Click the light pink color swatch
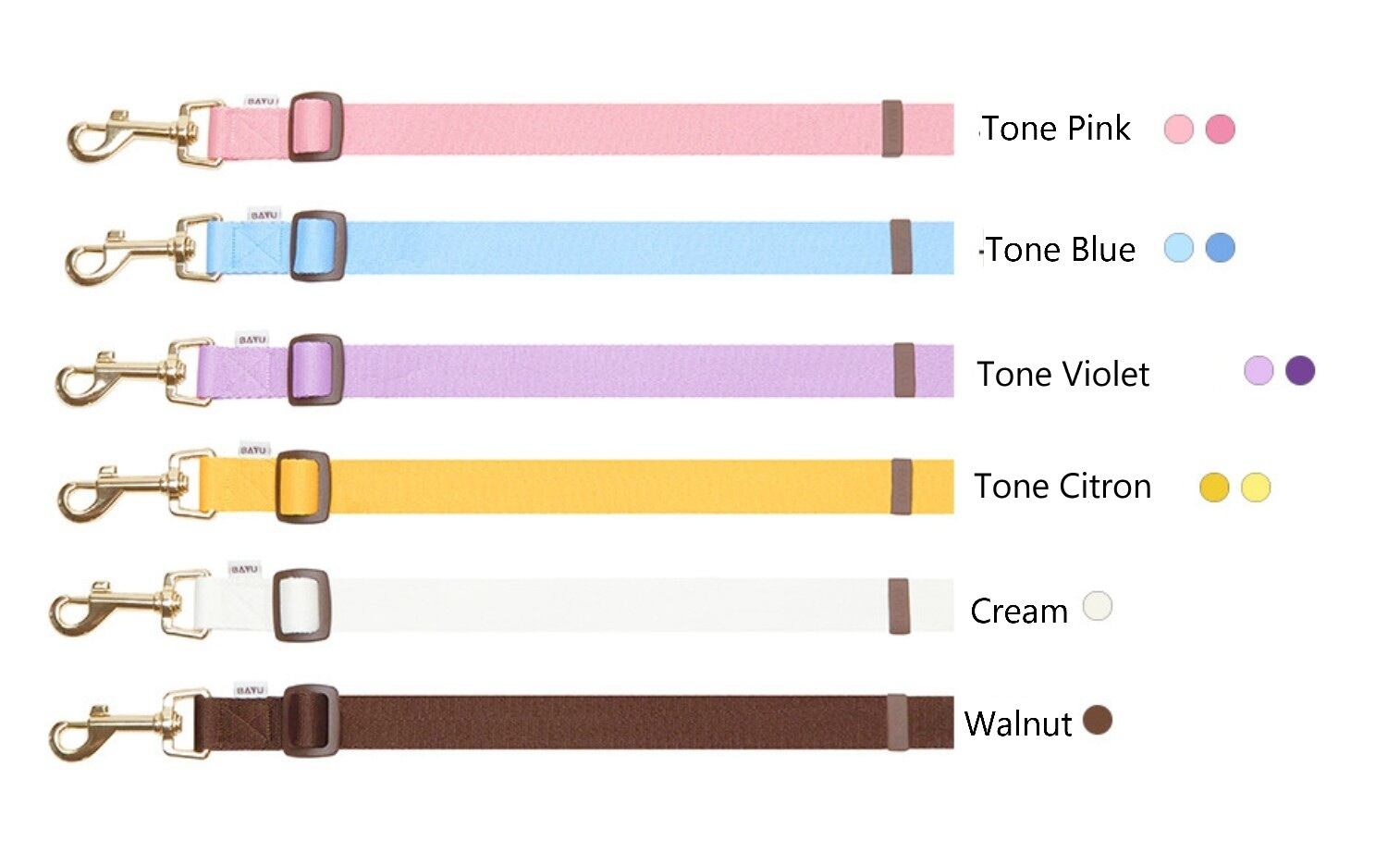 click(x=1178, y=129)
